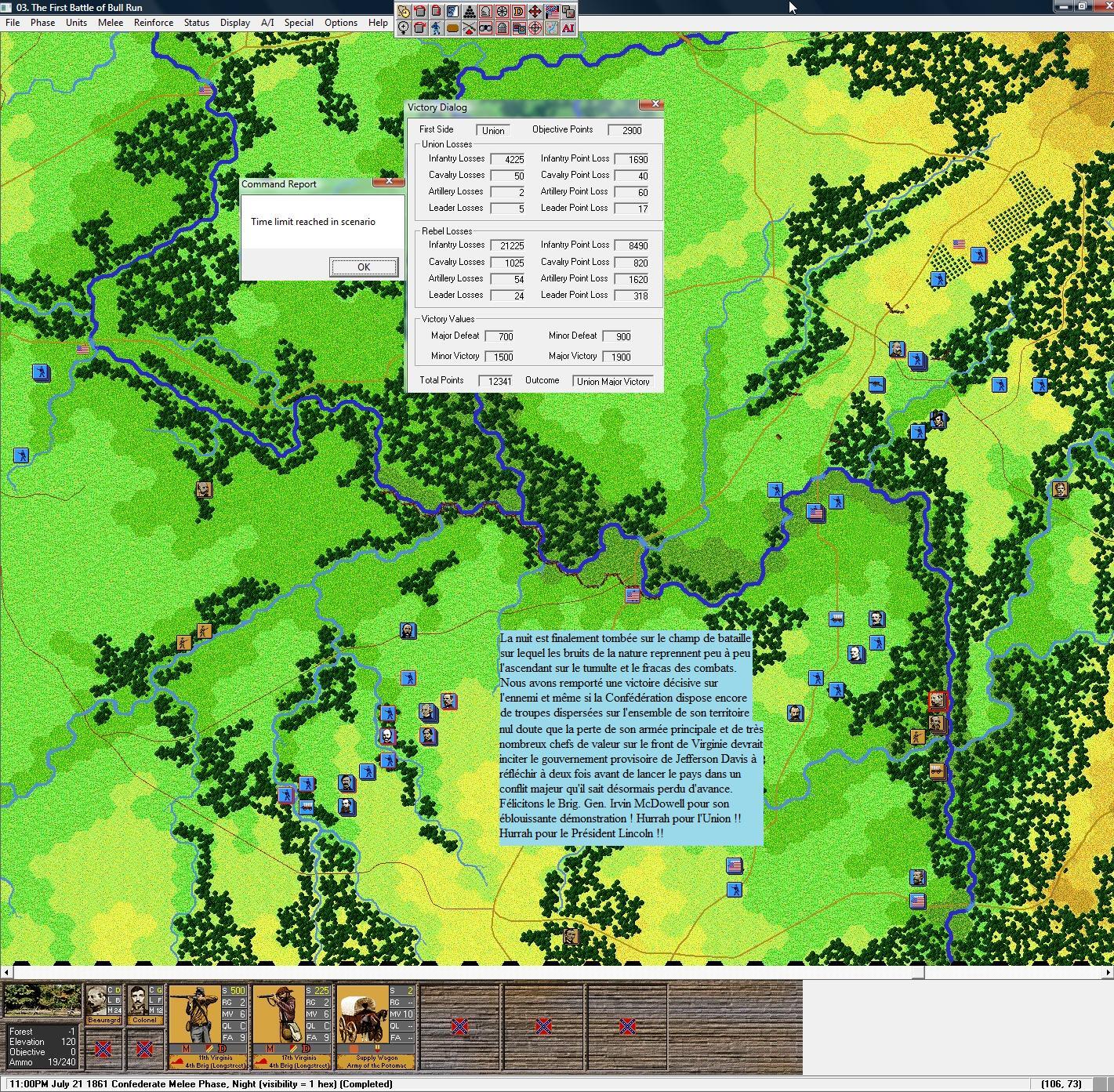Click the path-and-clock turn icon in toolbar
Viewport: 1114px width, 1092px height.
click(x=404, y=12)
